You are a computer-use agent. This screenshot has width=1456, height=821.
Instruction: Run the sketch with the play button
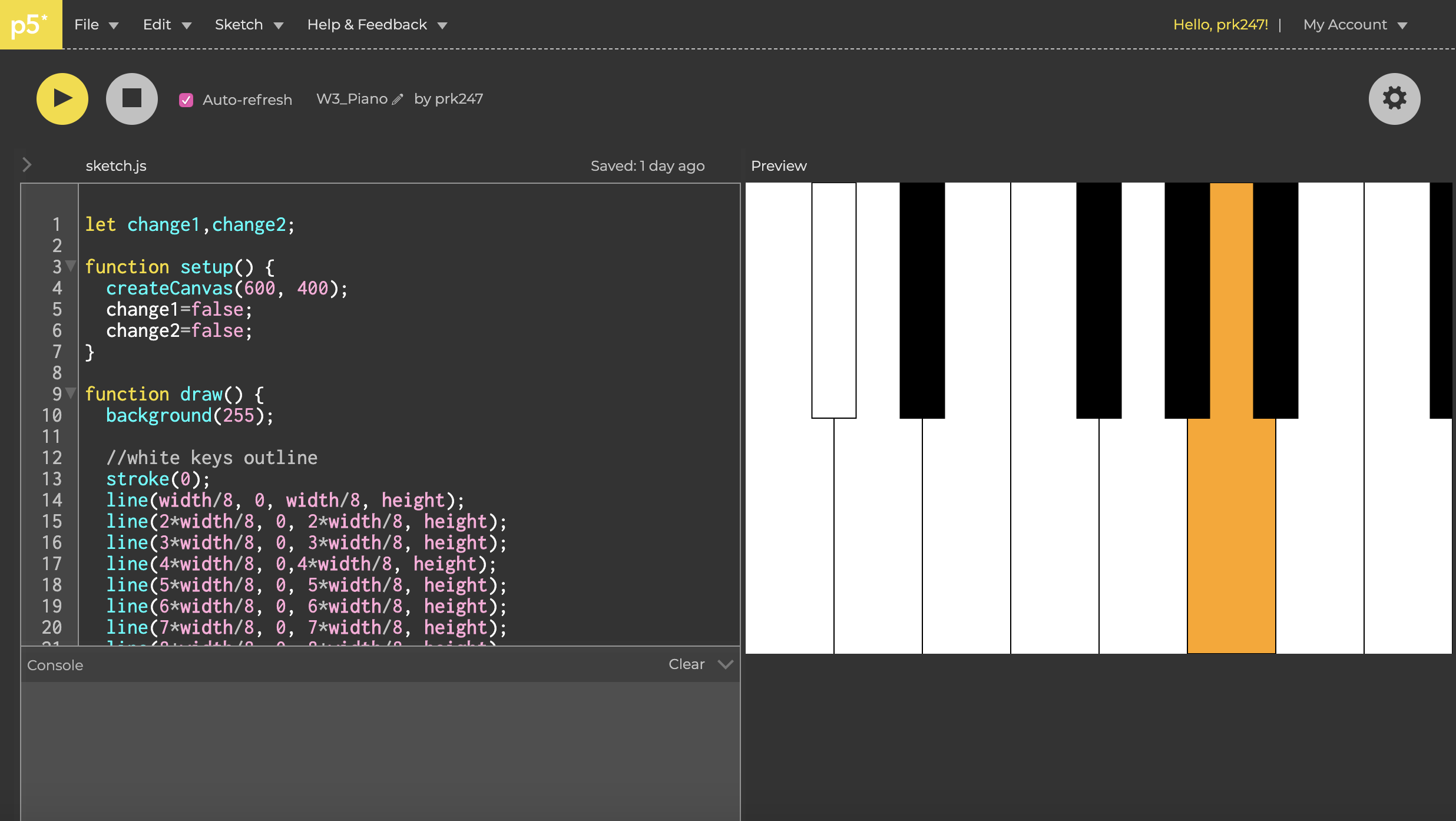62,99
